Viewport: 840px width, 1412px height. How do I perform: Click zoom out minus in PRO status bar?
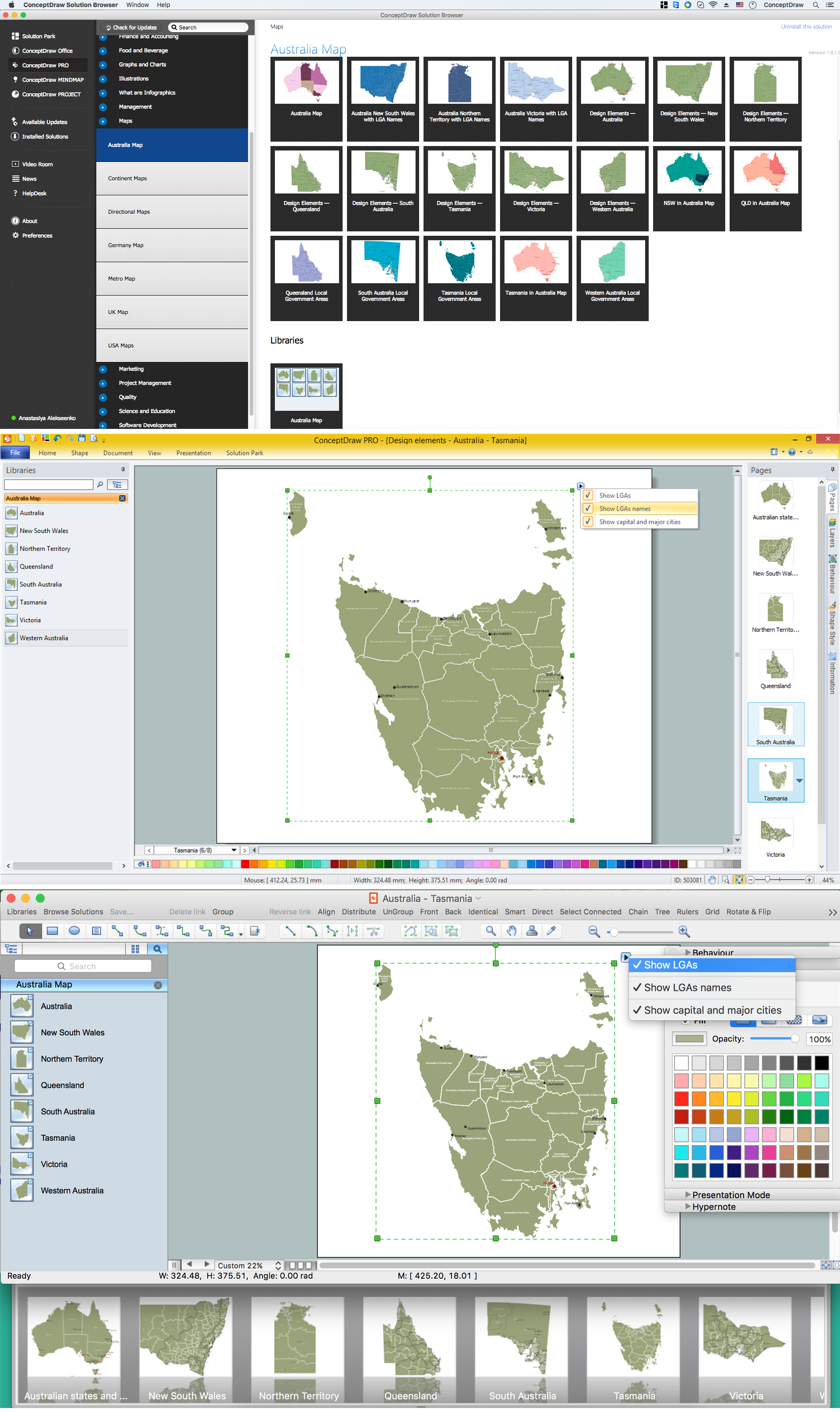click(751, 880)
